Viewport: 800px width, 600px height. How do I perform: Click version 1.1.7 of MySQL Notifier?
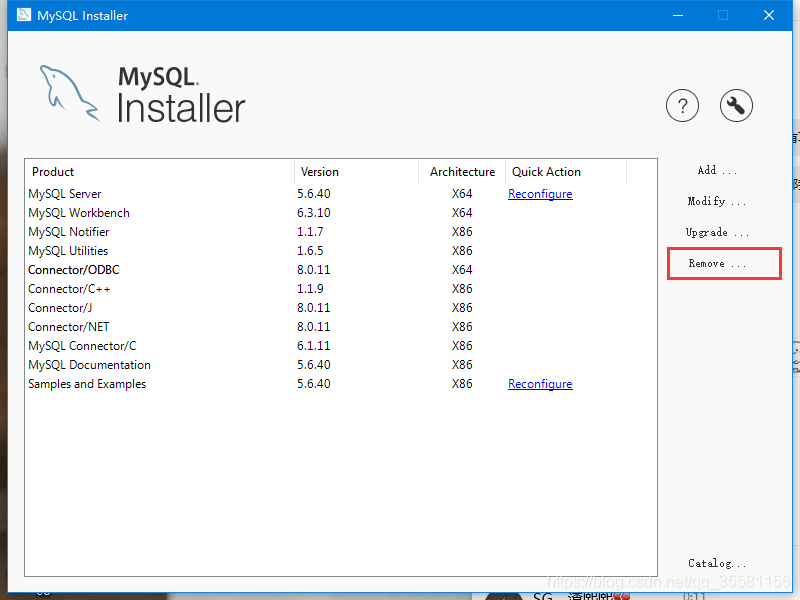click(x=310, y=232)
